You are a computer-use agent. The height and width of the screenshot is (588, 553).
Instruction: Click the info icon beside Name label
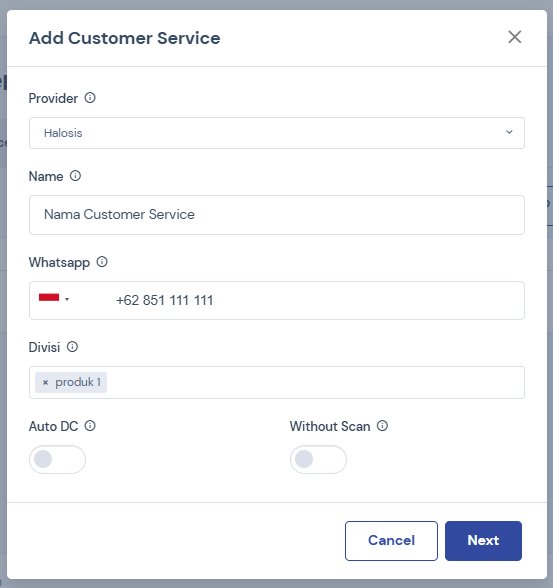click(x=75, y=176)
